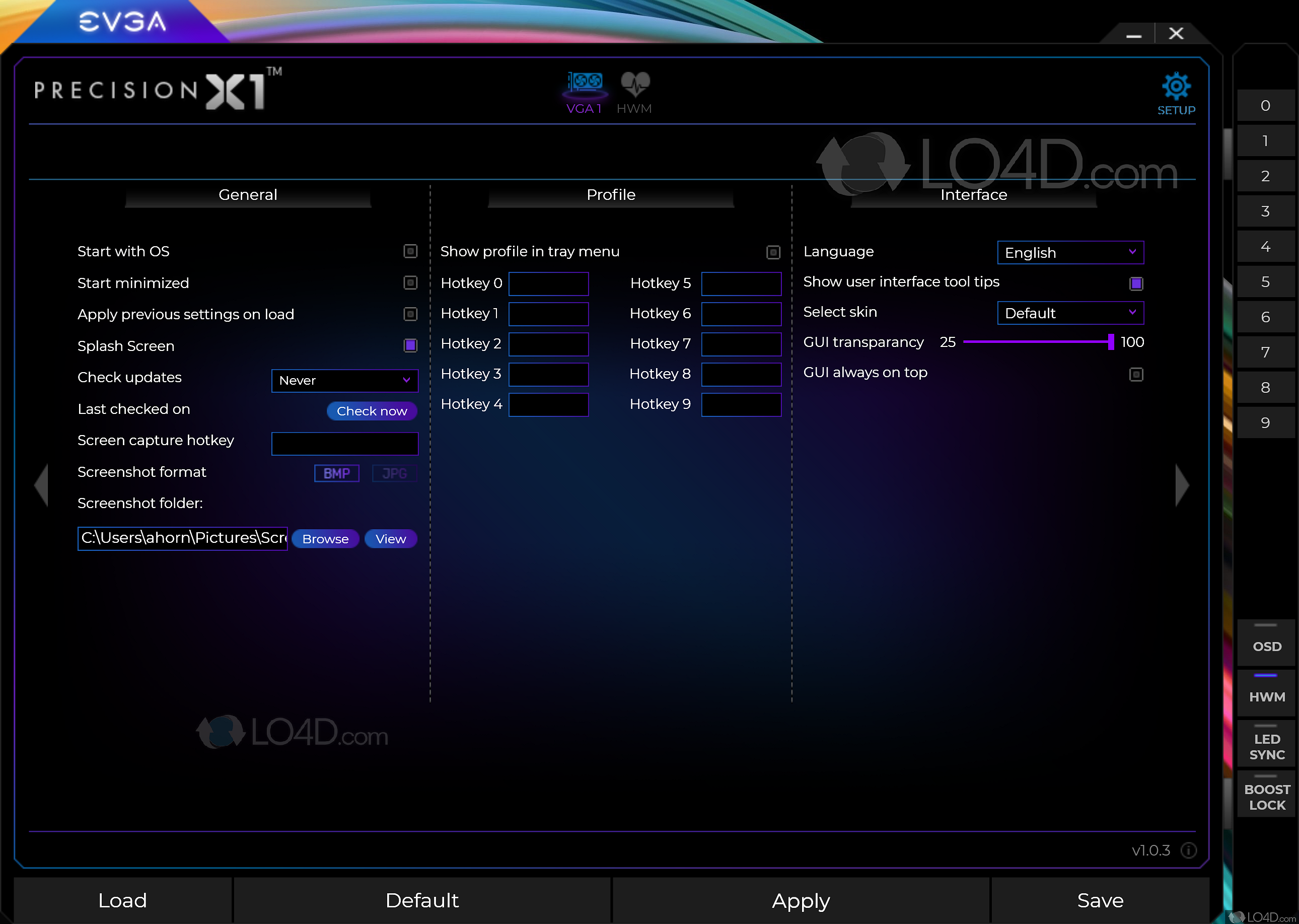Open the BOOST LOCK panel
The image size is (1299, 924).
coord(1266,795)
